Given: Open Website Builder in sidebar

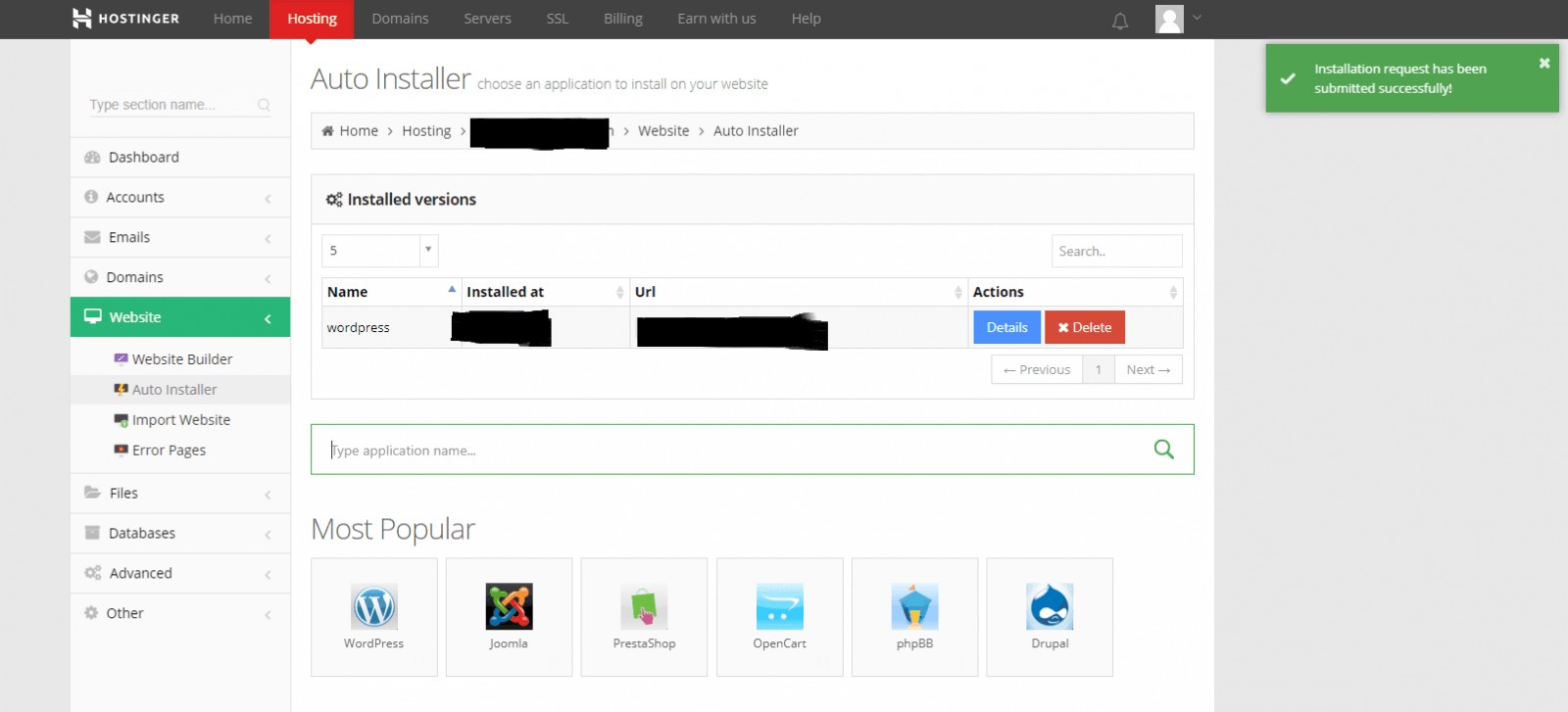Looking at the screenshot, I should tap(182, 359).
